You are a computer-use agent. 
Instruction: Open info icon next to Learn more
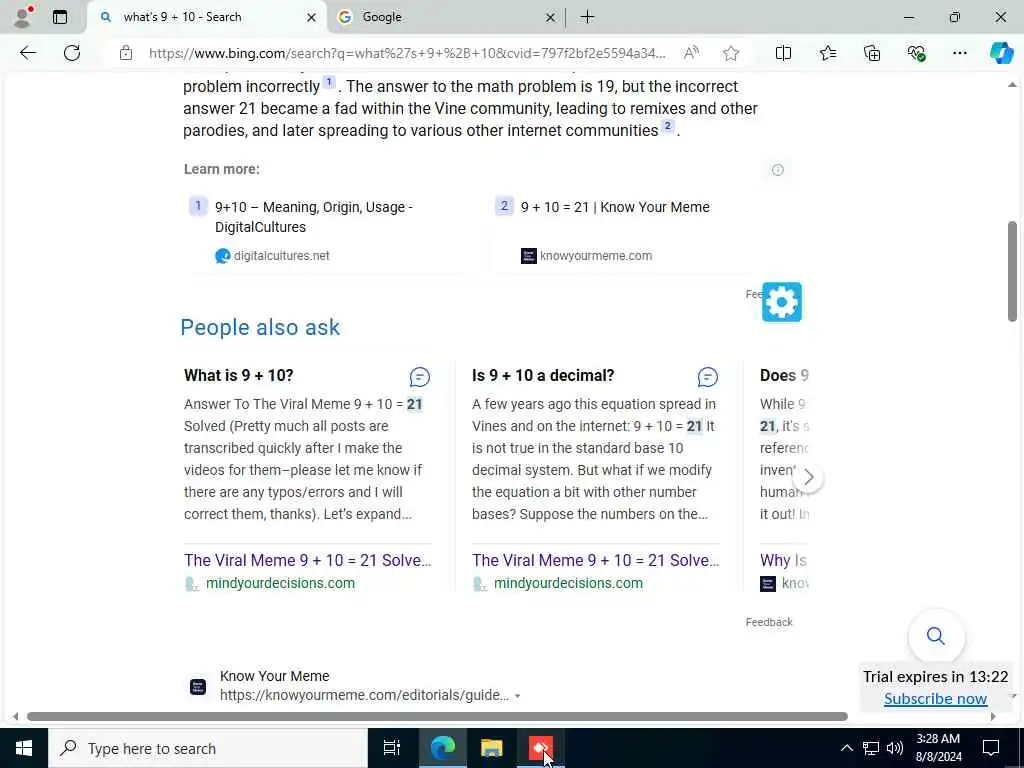click(777, 170)
